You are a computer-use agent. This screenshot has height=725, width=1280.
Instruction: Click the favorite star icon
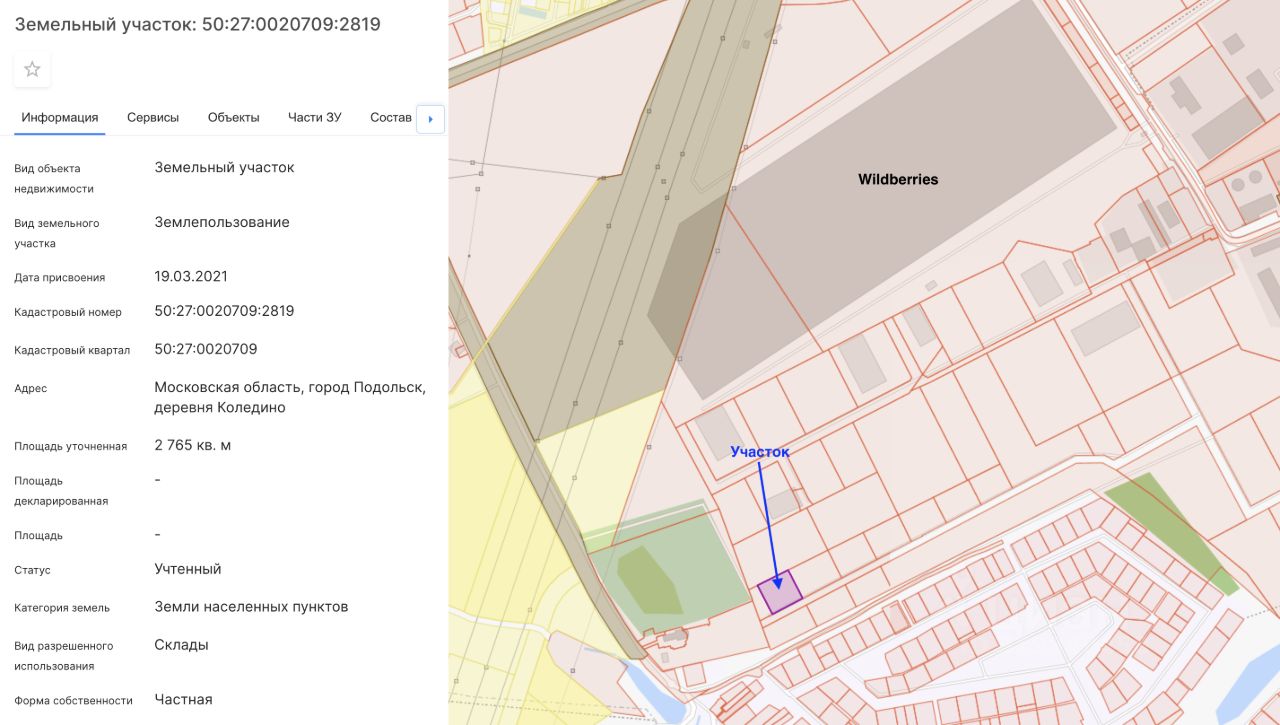click(32, 69)
